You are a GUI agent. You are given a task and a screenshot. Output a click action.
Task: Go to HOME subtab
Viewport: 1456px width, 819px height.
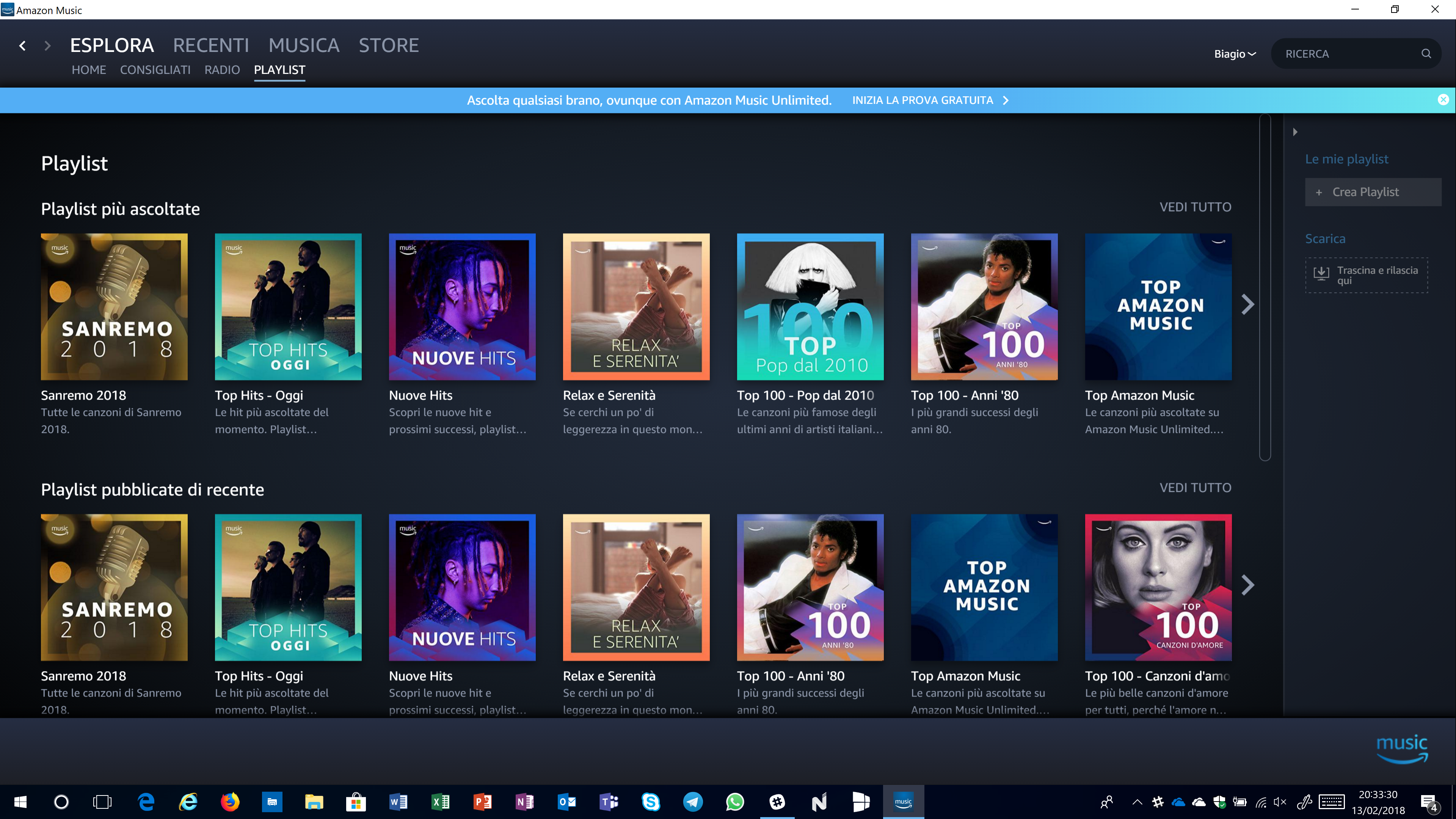click(x=89, y=69)
